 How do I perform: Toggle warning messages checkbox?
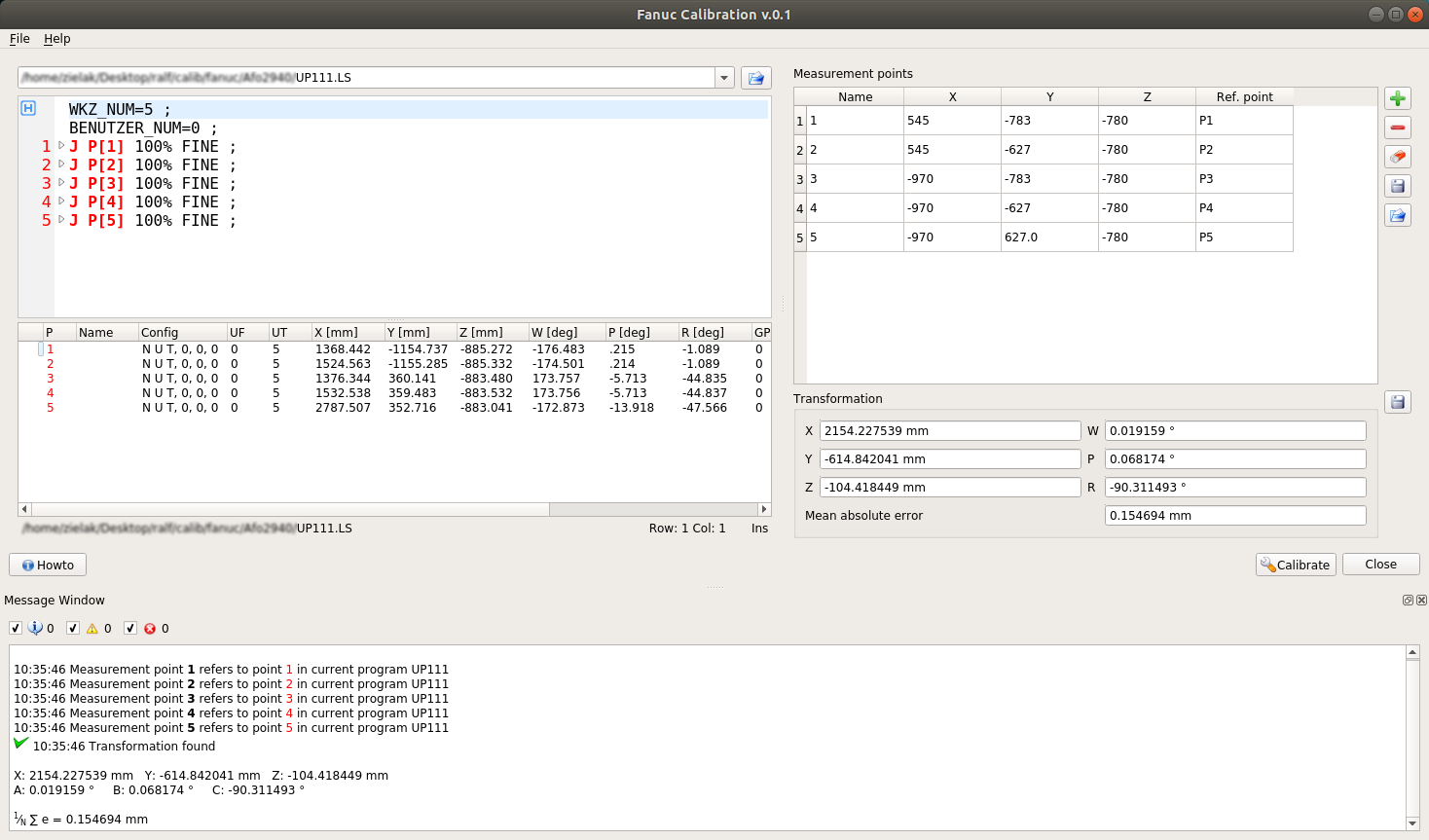pyautogui.click(x=73, y=629)
